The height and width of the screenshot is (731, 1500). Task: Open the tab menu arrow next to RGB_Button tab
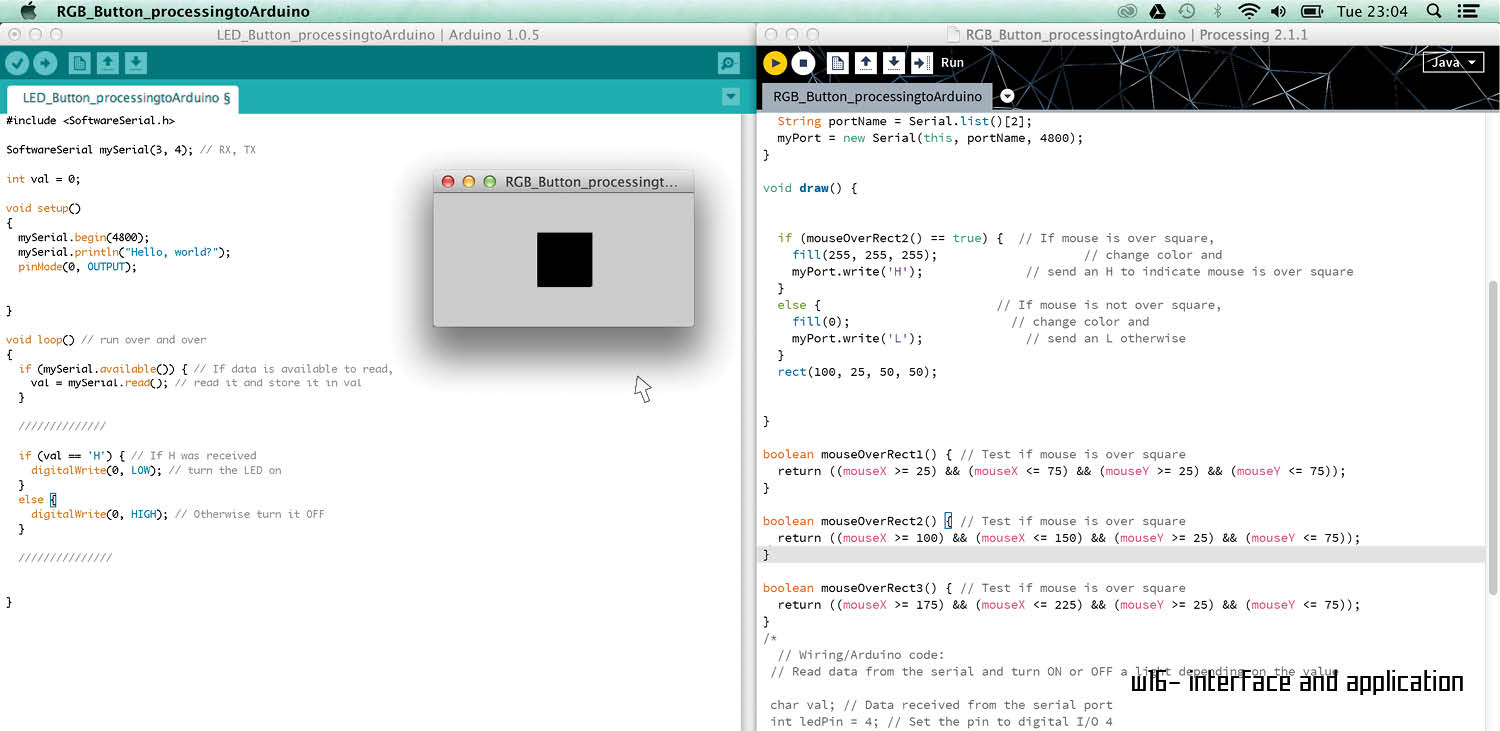[1007, 97]
